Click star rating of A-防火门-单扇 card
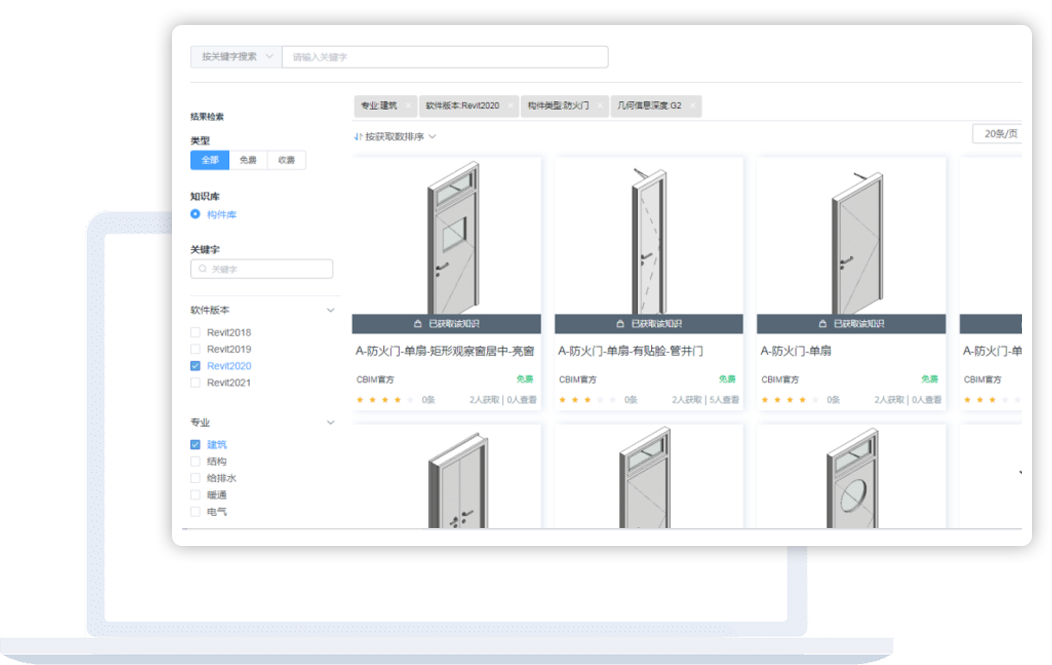The width and height of the screenshot is (1052, 665). (x=786, y=400)
